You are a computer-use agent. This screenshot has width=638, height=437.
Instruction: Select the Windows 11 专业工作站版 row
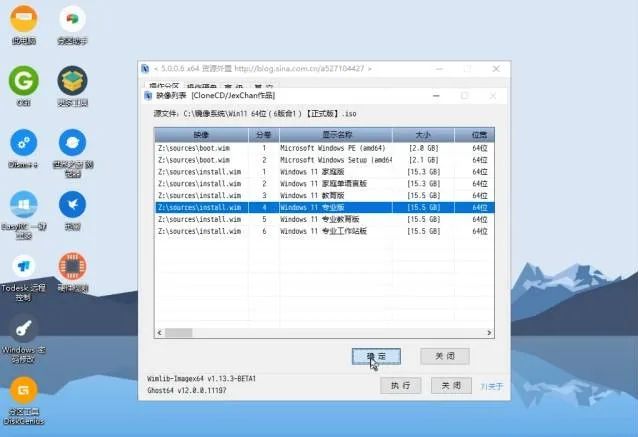[325, 231]
